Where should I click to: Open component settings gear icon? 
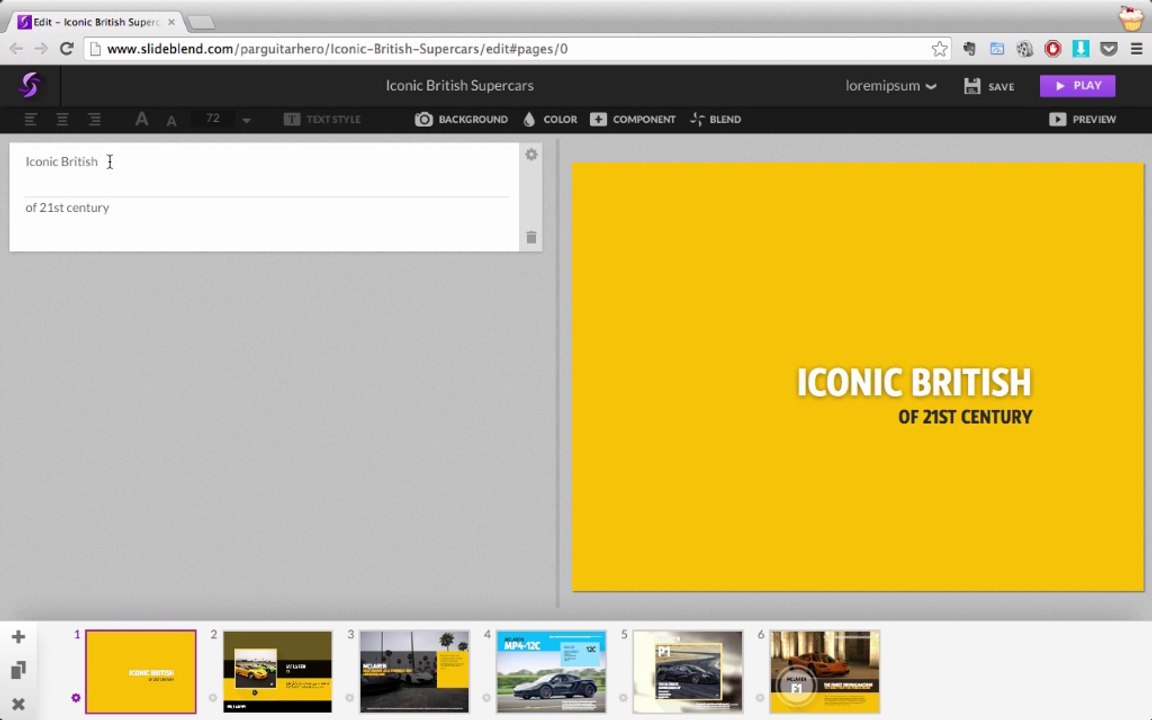tap(531, 154)
